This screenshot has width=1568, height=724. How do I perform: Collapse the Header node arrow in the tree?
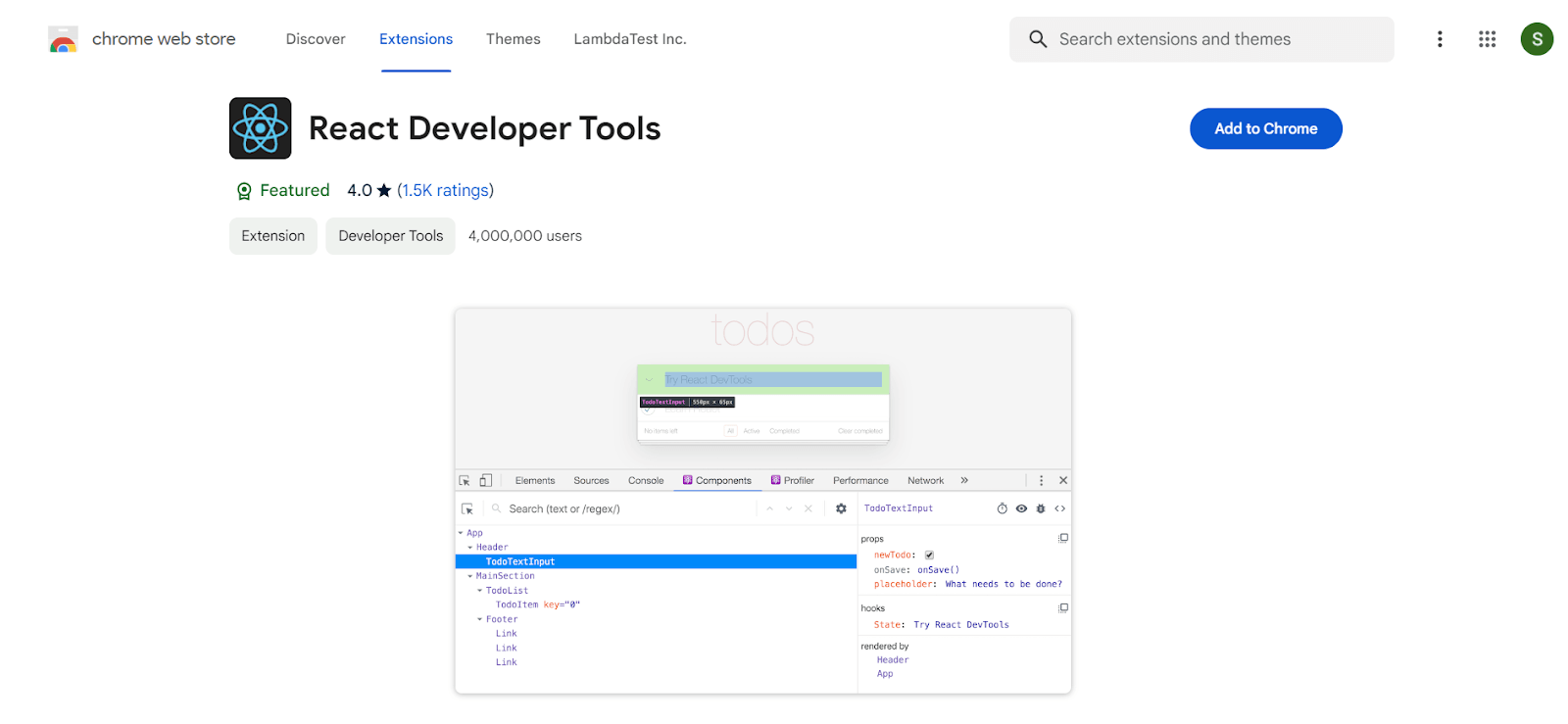tap(470, 548)
